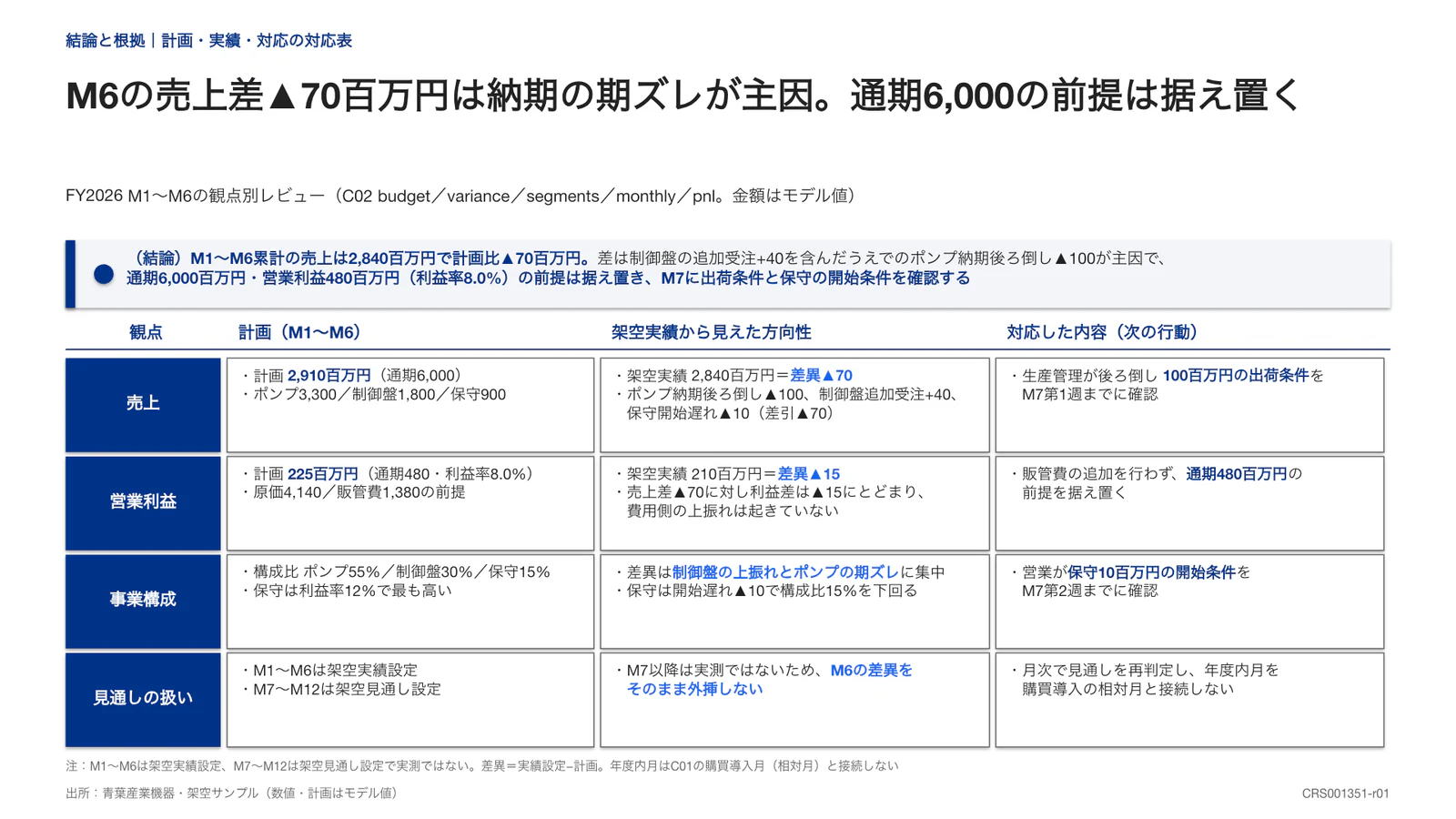Click text 費用側の上振れは起きていない
The image size is (1456, 819).
pyautogui.click(x=733, y=511)
